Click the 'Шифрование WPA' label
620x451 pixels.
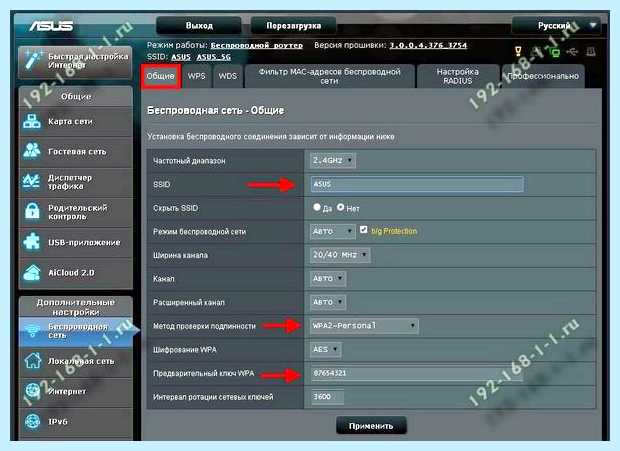[x=185, y=350]
